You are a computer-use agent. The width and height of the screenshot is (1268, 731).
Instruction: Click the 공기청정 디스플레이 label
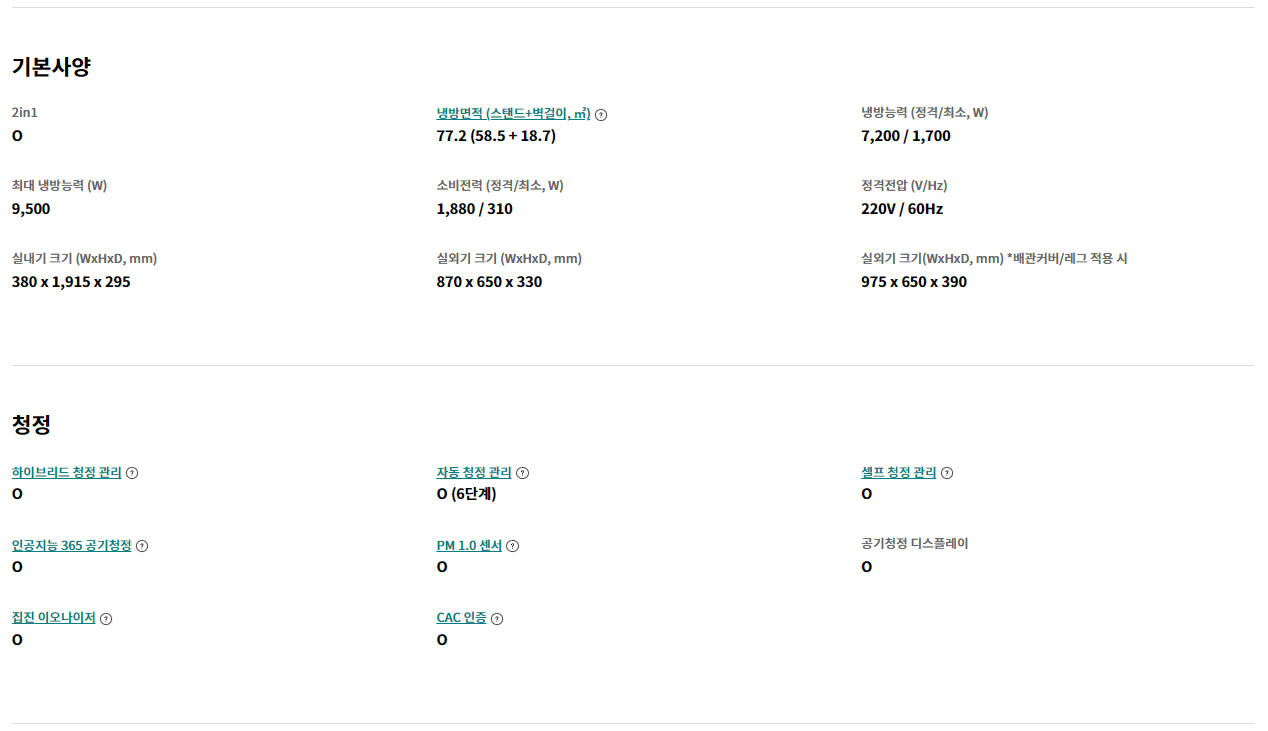pyautogui.click(x=914, y=544)
